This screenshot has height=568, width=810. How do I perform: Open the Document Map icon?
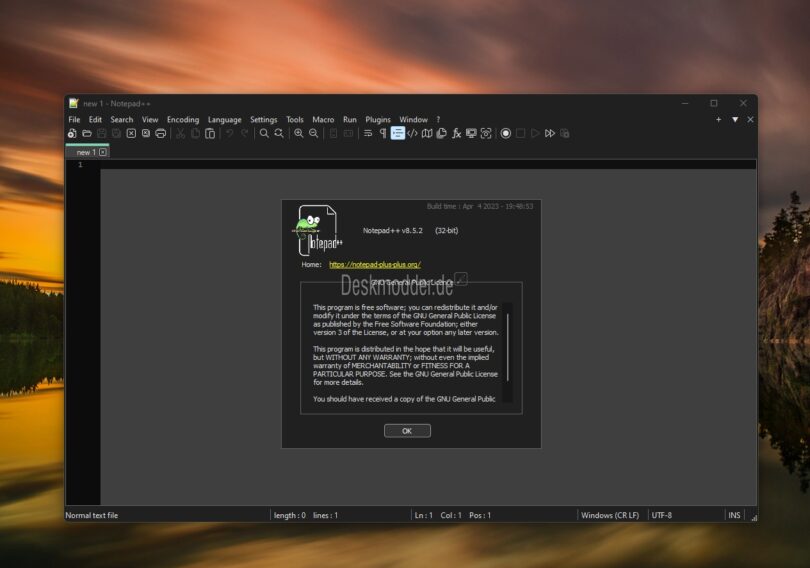coord(427,133)
